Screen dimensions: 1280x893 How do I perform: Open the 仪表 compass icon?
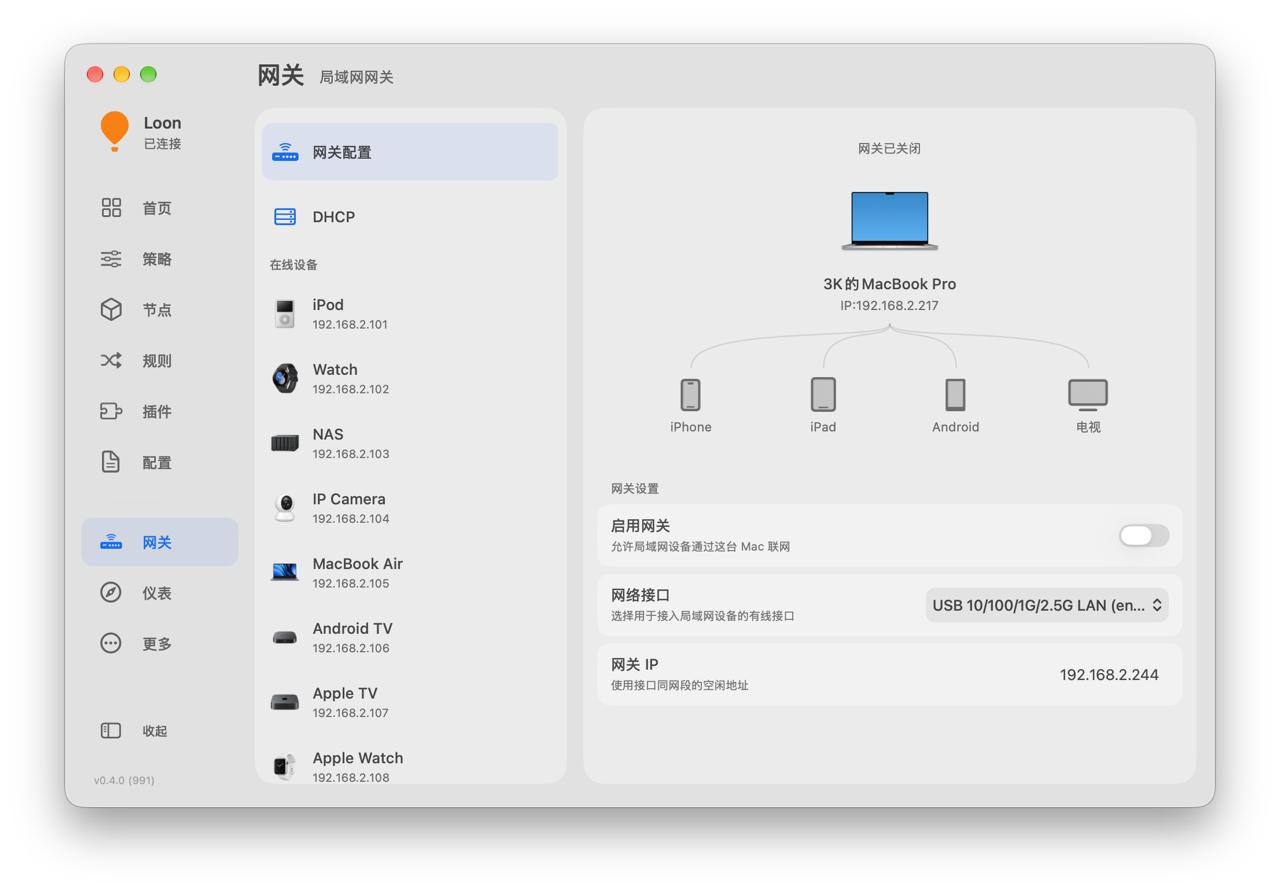point(111,592)
